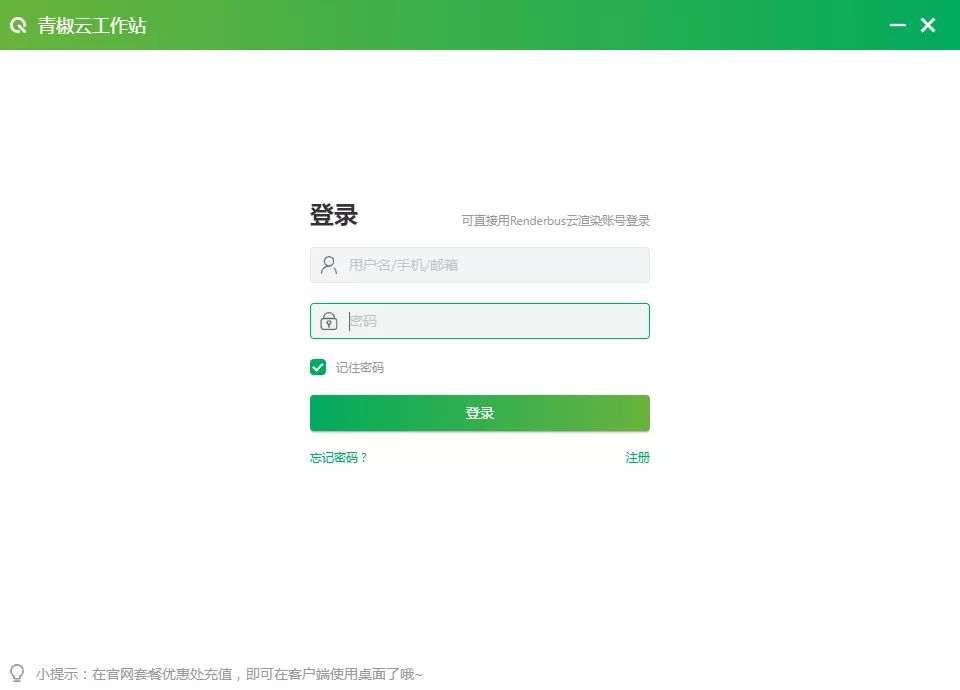Click the 记住密码 label text

[x=359, y=367]
